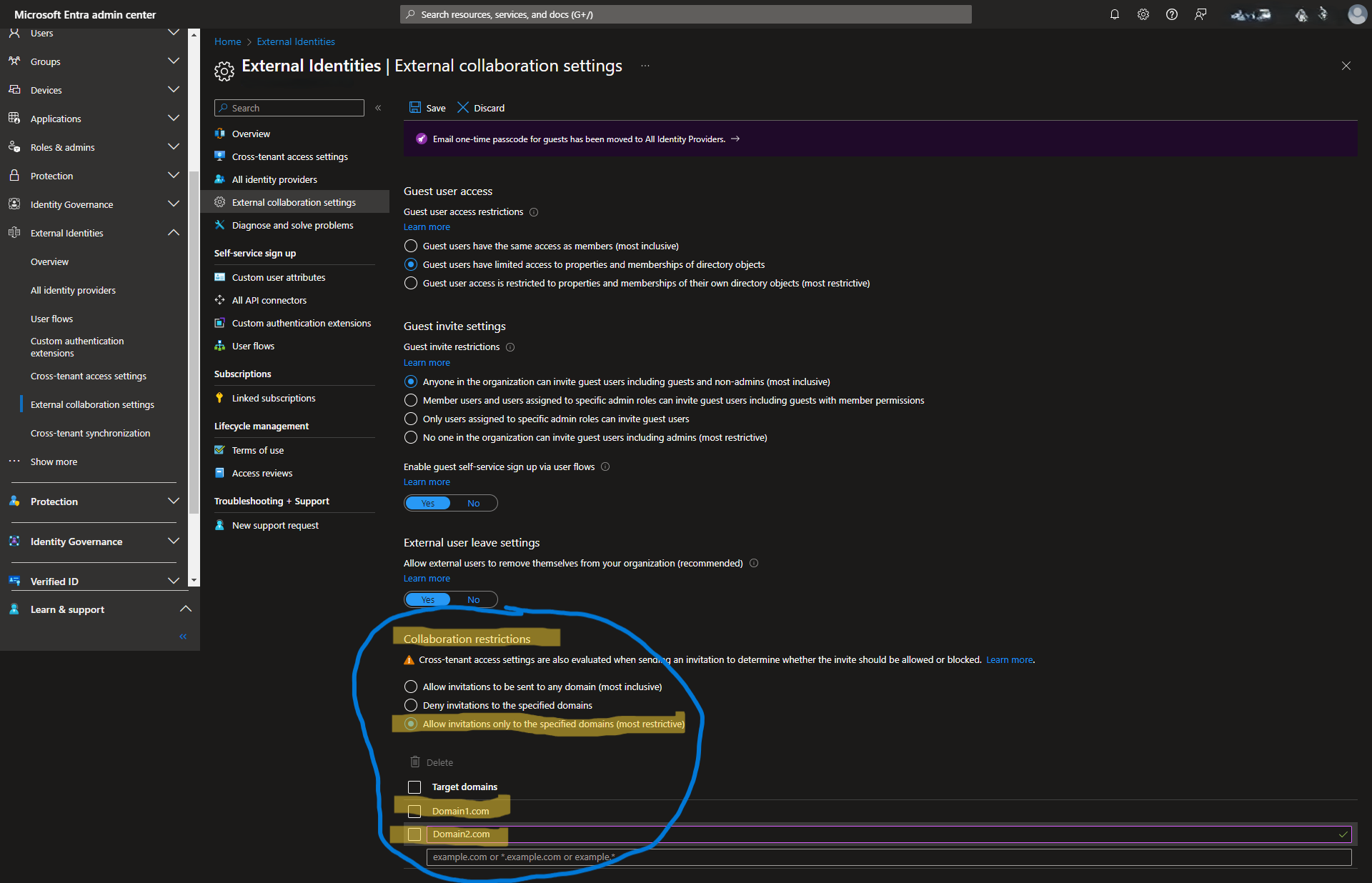The height and width of the screenshot is (883, 1372).
Task: Select Cross-tenant access settings in middle panel
Action: pos(289,156)
